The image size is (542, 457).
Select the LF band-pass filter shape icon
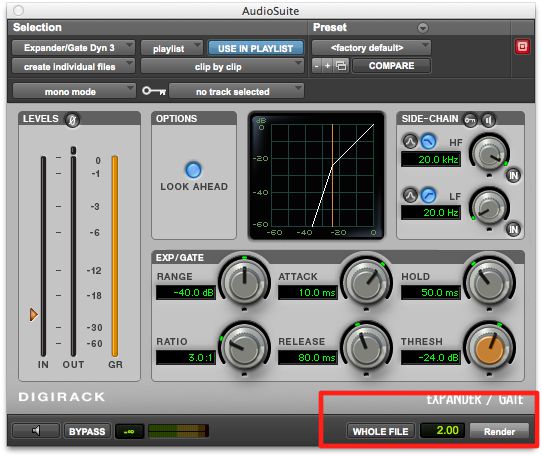[x=411, y=195]
